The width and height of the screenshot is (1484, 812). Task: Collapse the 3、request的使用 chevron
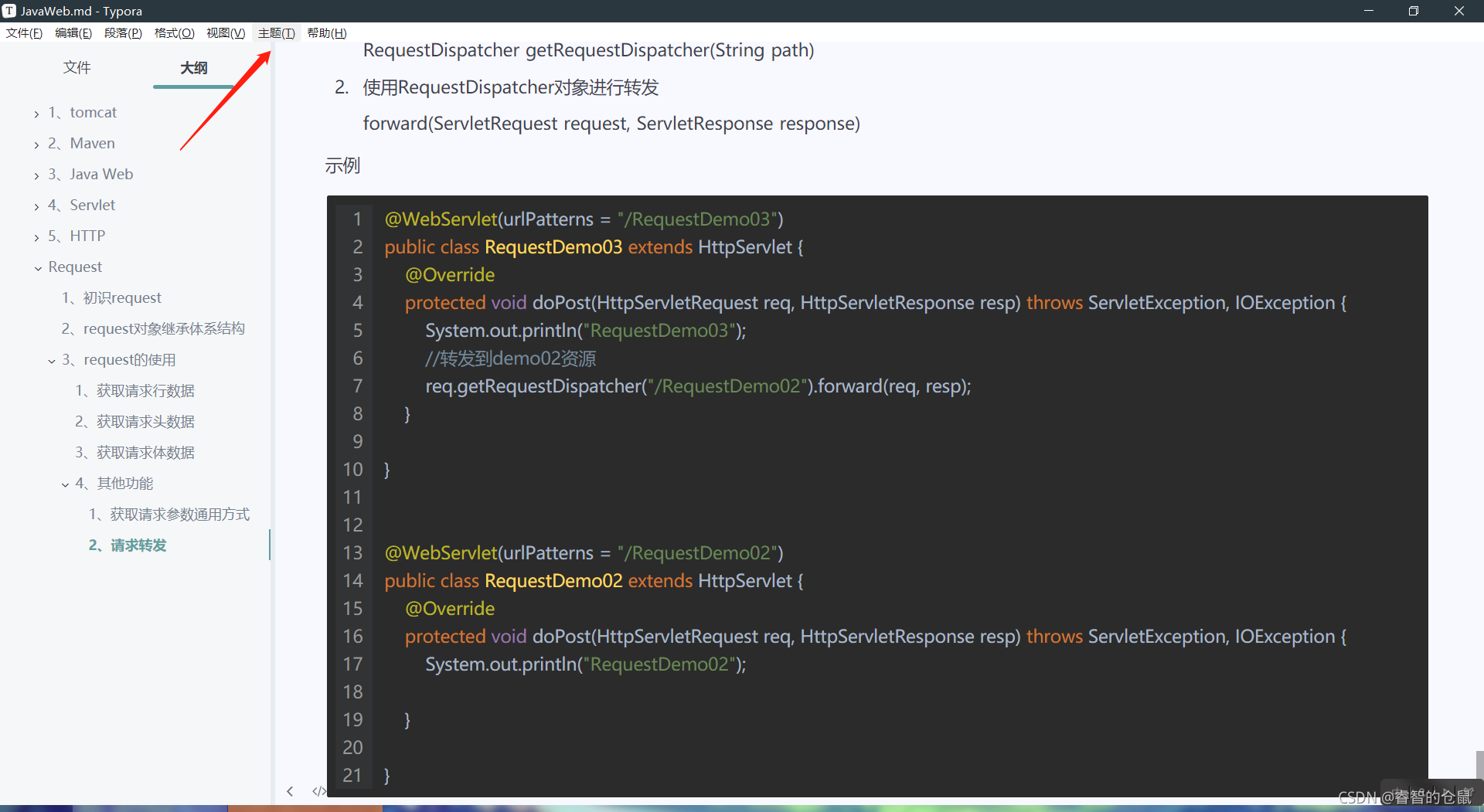click(x=52, y=361)
